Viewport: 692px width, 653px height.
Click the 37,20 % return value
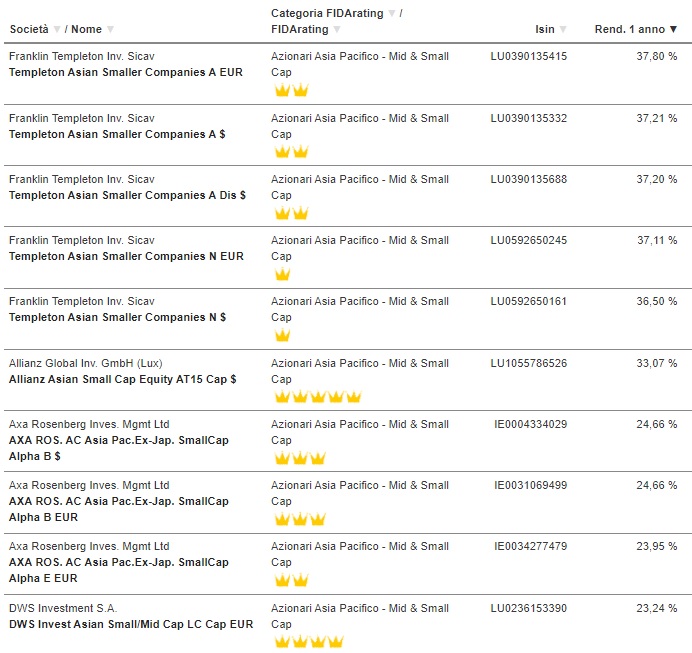coord(657,179)
